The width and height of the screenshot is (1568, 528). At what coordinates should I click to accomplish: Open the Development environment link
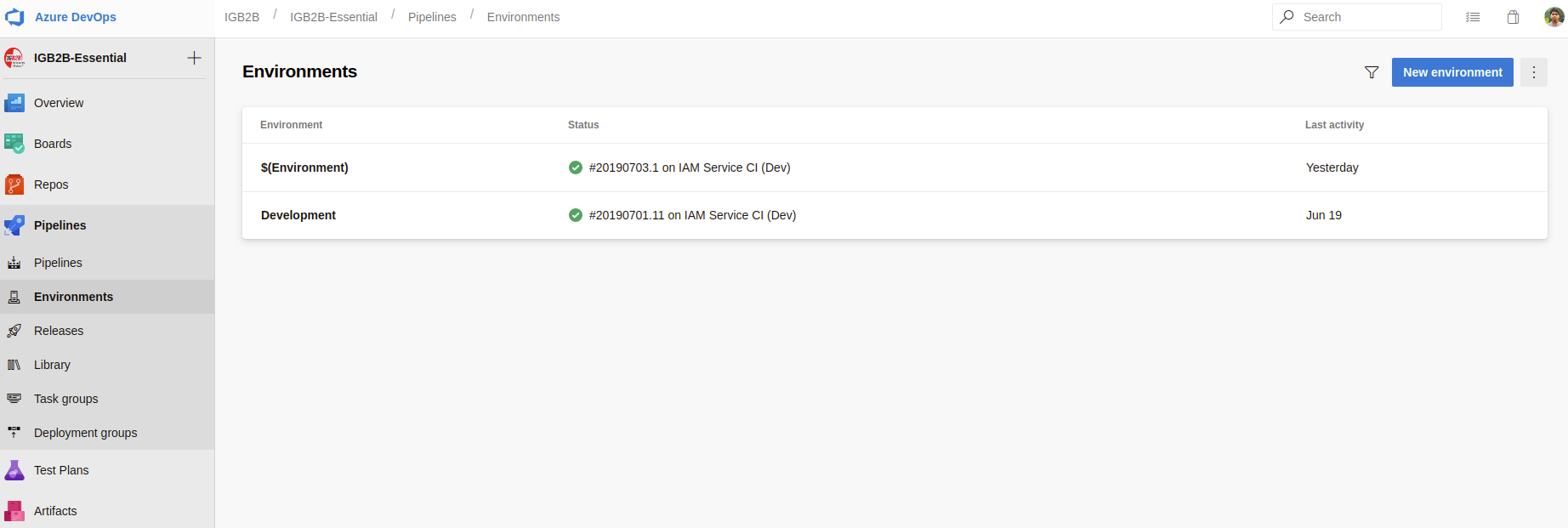tap(298, 215)
